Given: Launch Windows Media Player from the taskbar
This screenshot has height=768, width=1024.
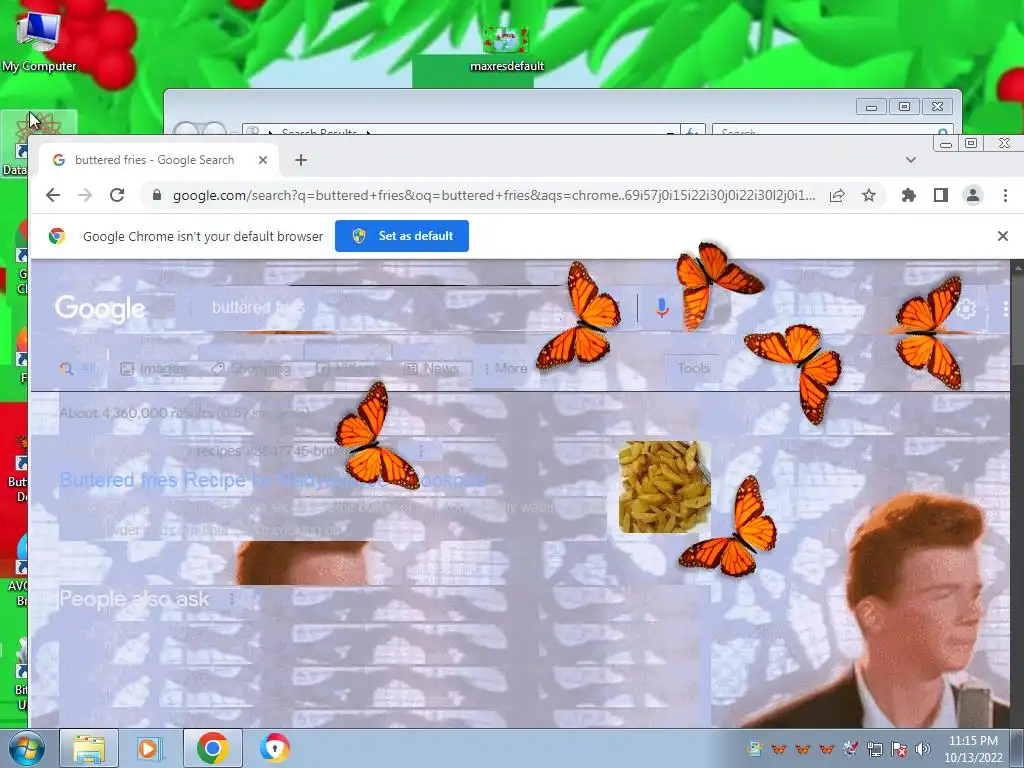Looking at the screenshot, I should tap(149, 748).
